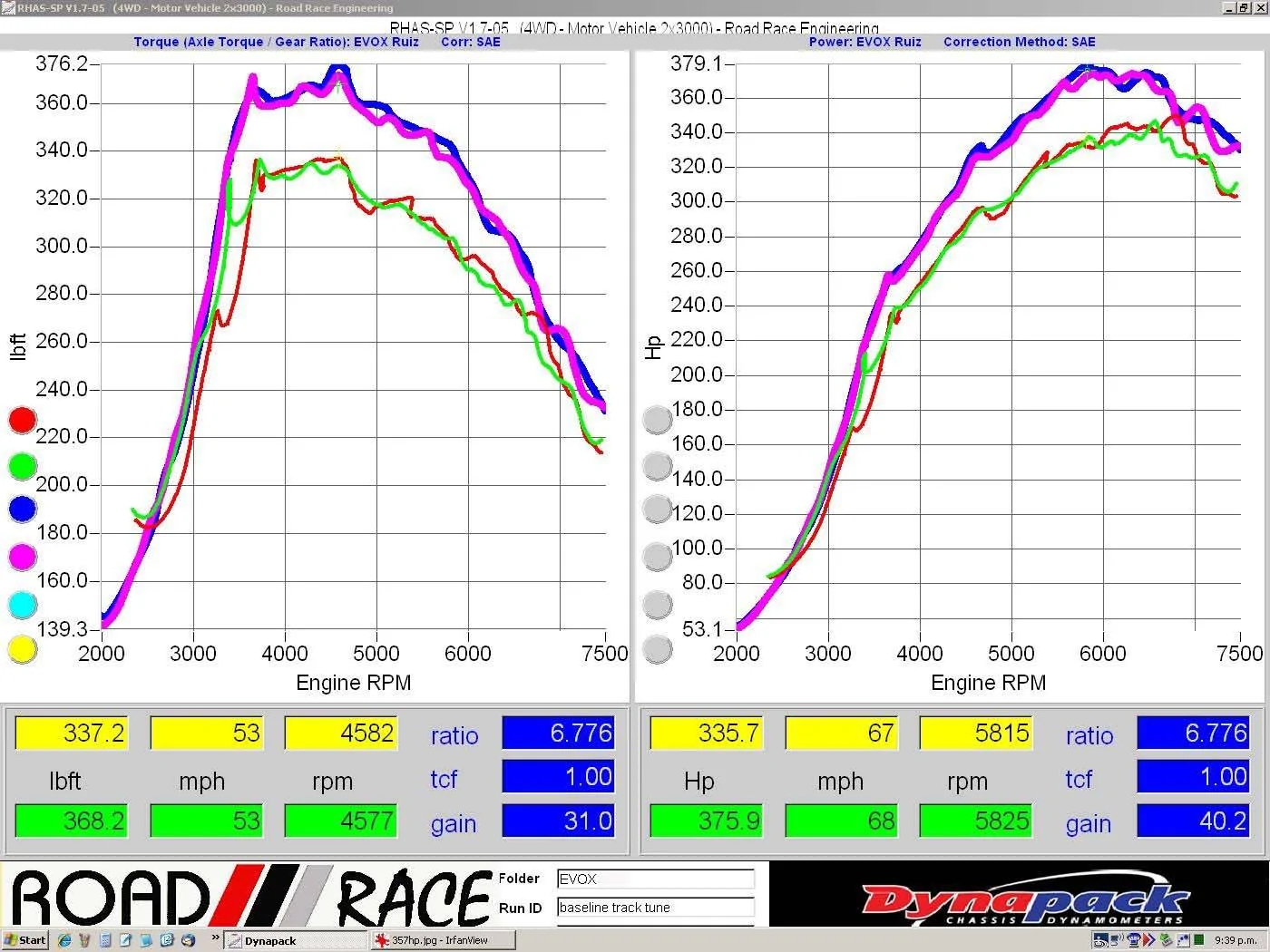Open Internet Explorer from quick launch
Image resolution: width=1270 pixels, height=952 pixels.
64,940
